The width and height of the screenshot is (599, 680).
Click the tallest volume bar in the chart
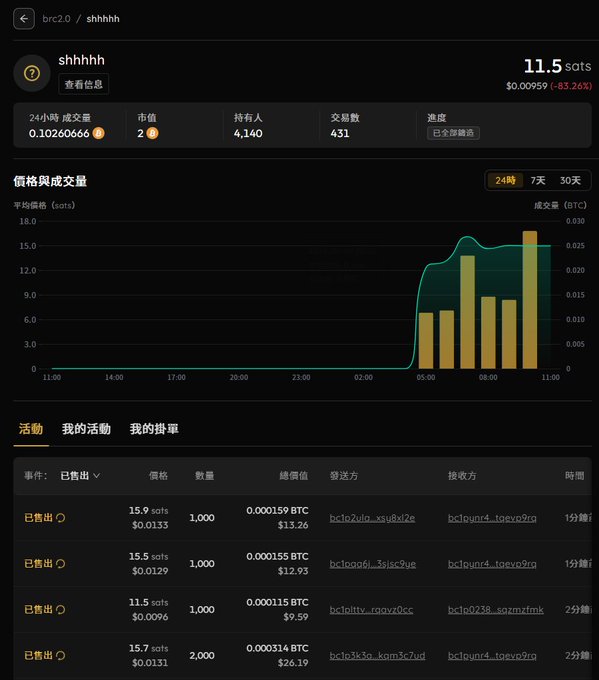coord(530,300)
